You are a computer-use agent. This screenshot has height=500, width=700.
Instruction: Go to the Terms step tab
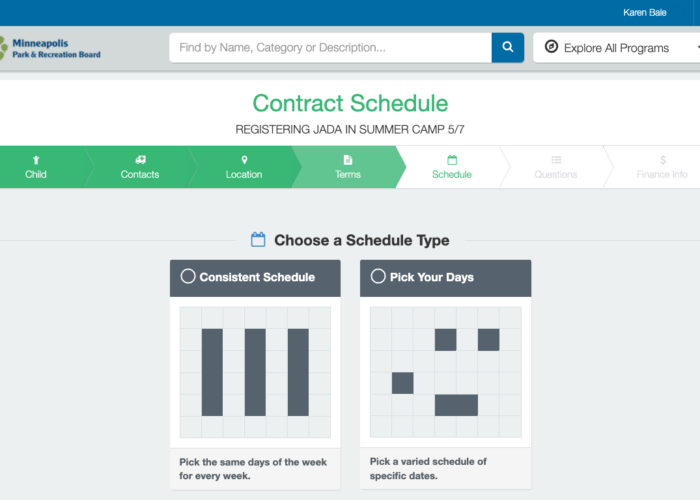pos(348,167)
